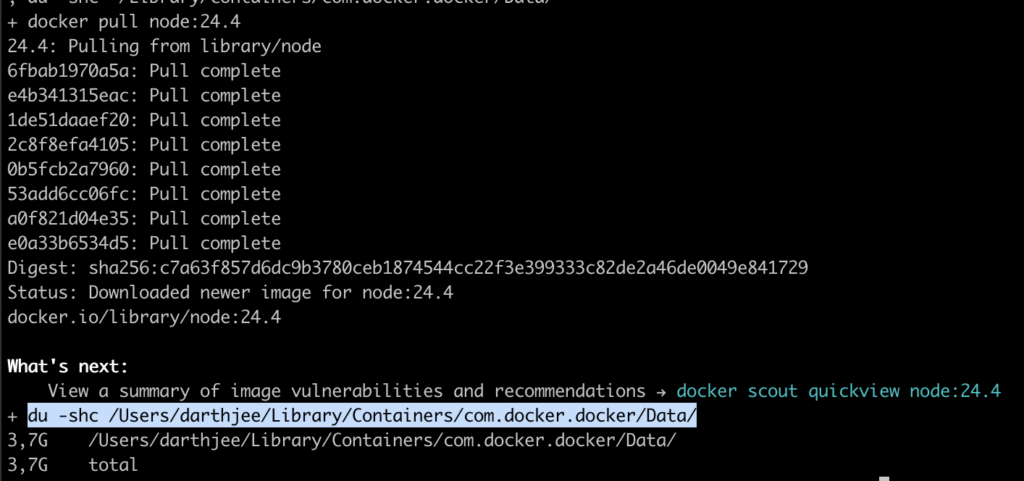Click the docker.io/library/node:24.4 output line
1024x481 pixels.
(x=144, y=317)
